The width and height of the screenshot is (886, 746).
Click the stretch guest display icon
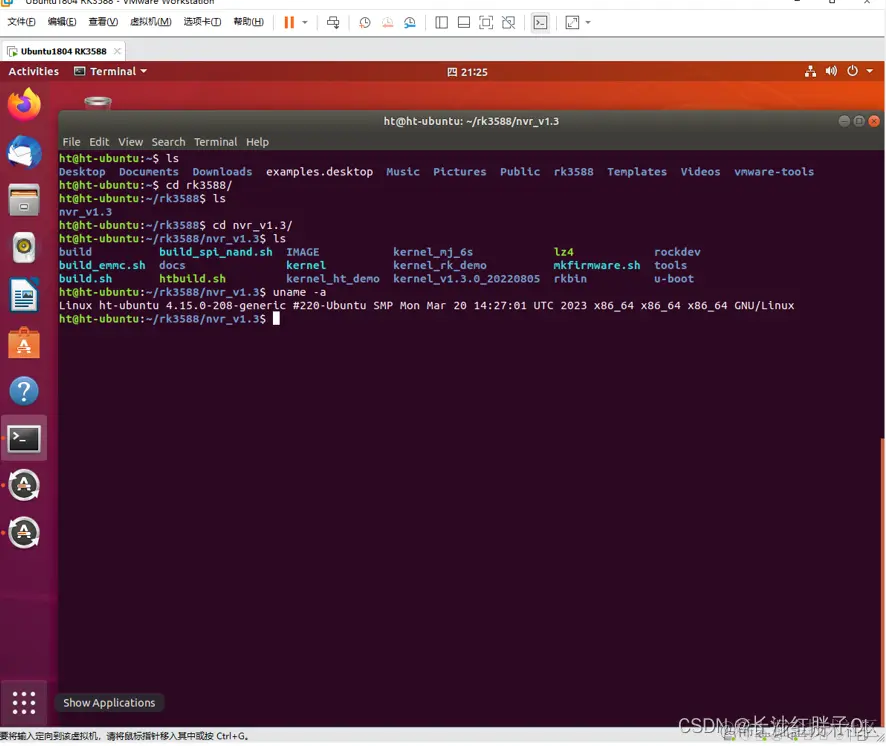572,23
